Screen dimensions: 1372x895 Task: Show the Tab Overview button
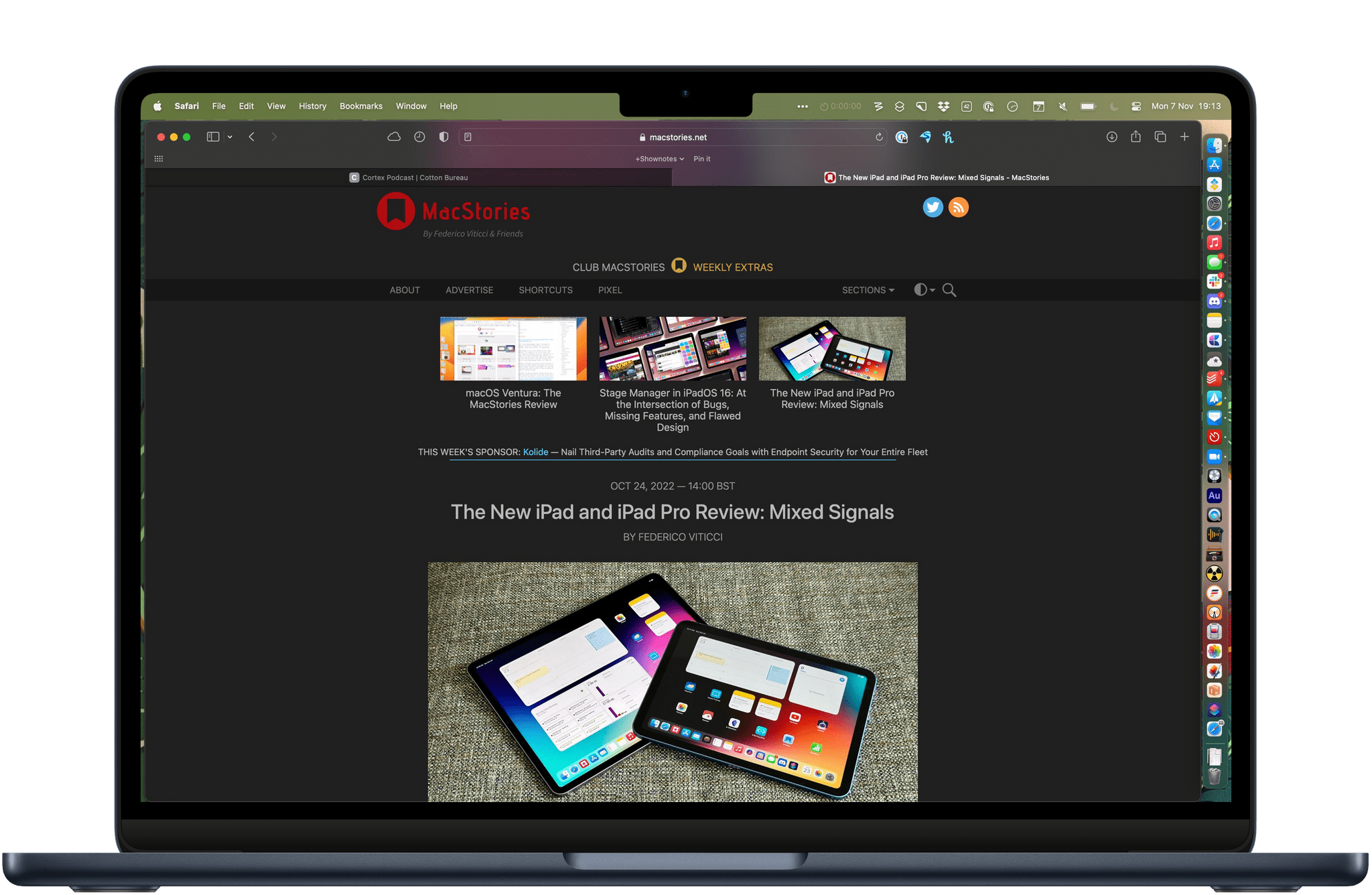click(x=1160, y=137)
